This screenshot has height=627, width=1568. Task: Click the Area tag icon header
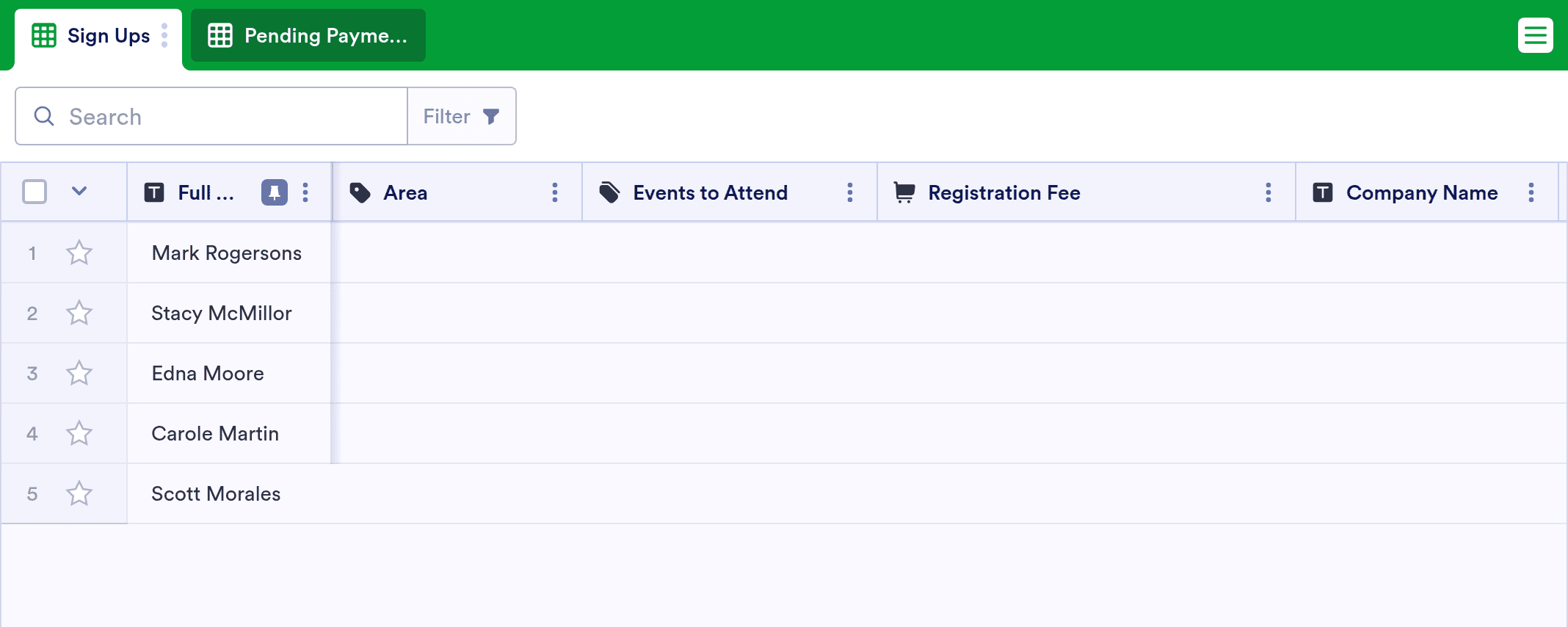360,192
